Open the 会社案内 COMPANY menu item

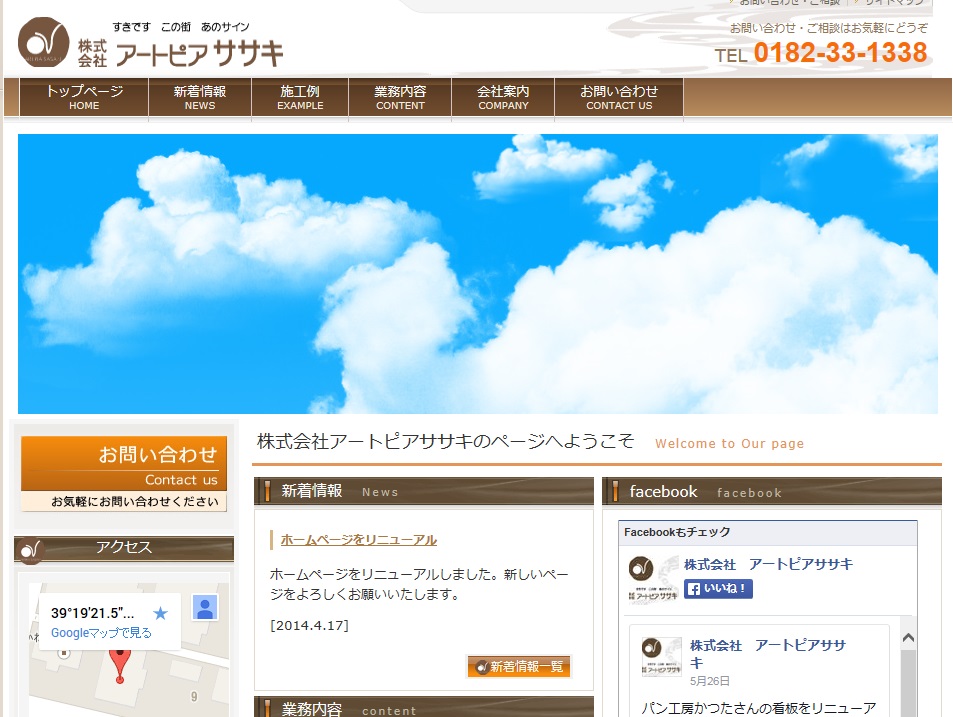pos(503,97)
